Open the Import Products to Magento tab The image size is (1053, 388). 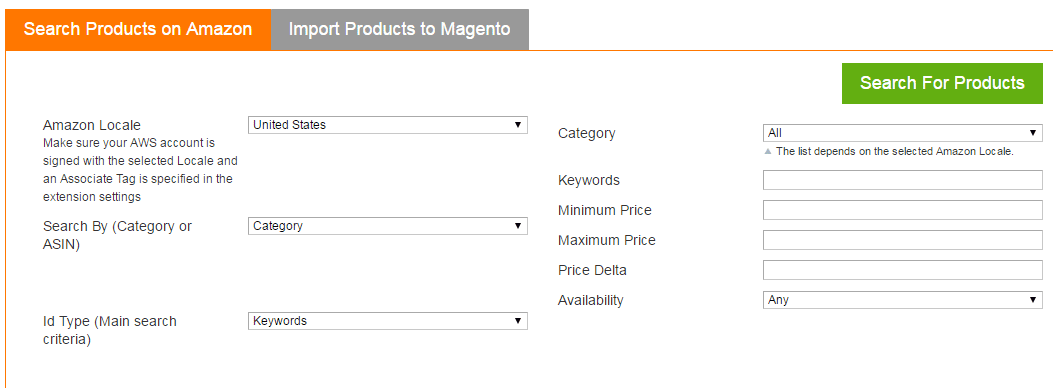point(400,30)
